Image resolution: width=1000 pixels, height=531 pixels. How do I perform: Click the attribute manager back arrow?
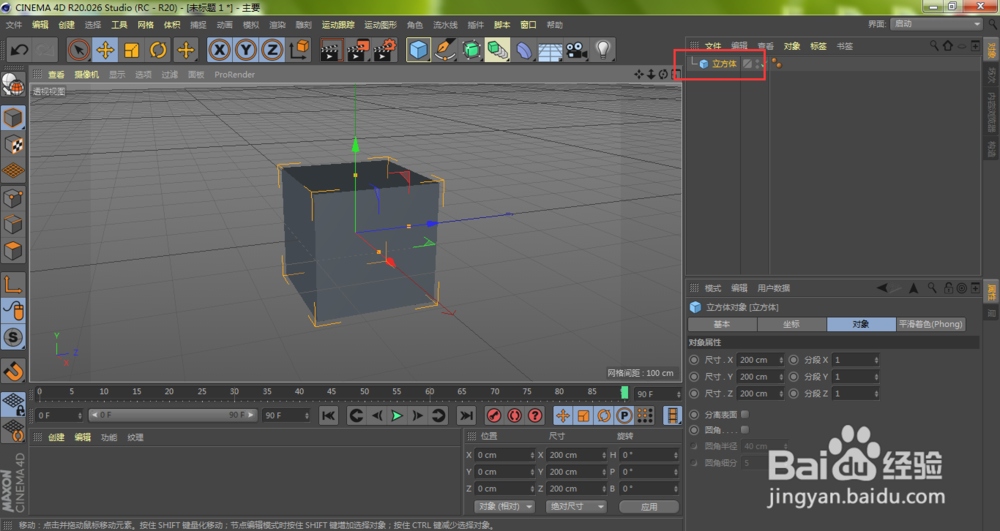(883, 288)
